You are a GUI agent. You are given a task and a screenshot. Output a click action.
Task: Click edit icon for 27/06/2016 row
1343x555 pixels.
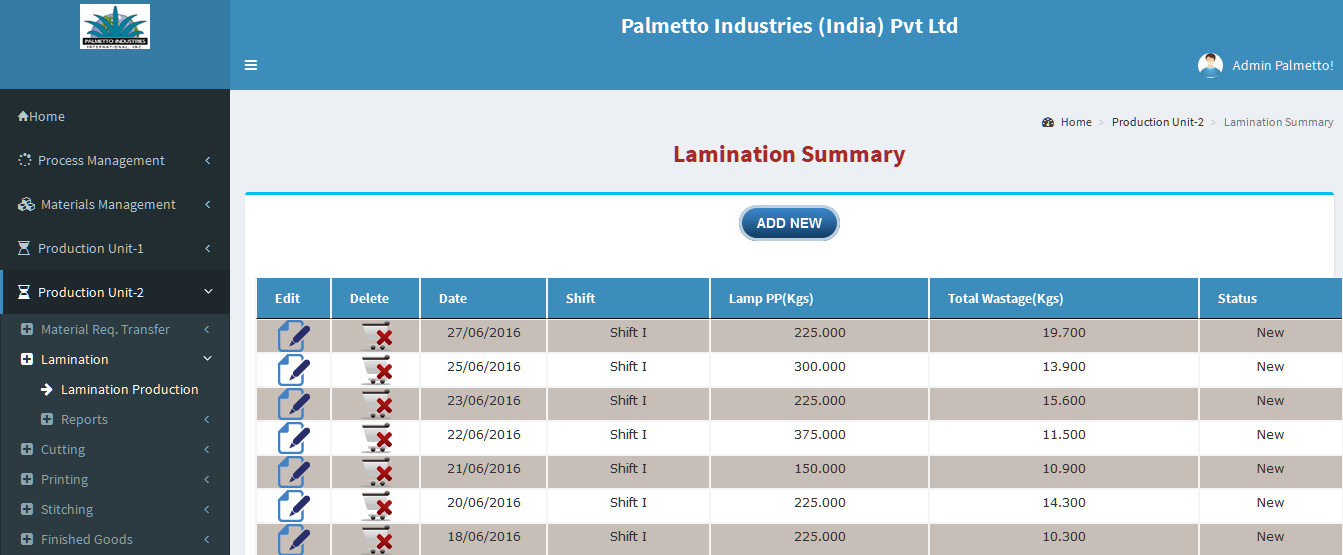point(293,335)
